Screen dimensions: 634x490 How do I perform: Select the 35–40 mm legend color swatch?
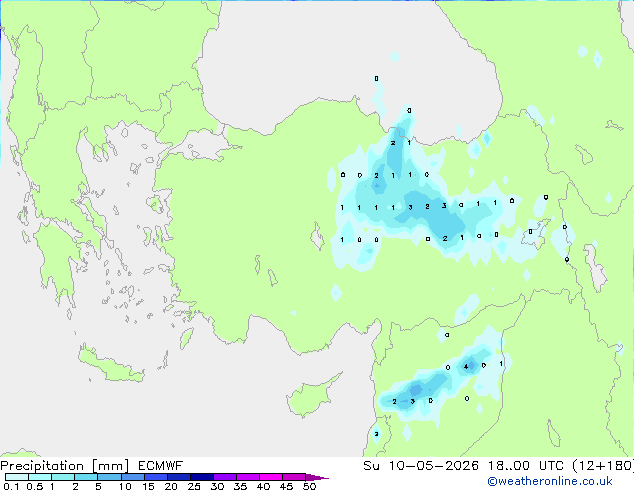tap(247, 477)
